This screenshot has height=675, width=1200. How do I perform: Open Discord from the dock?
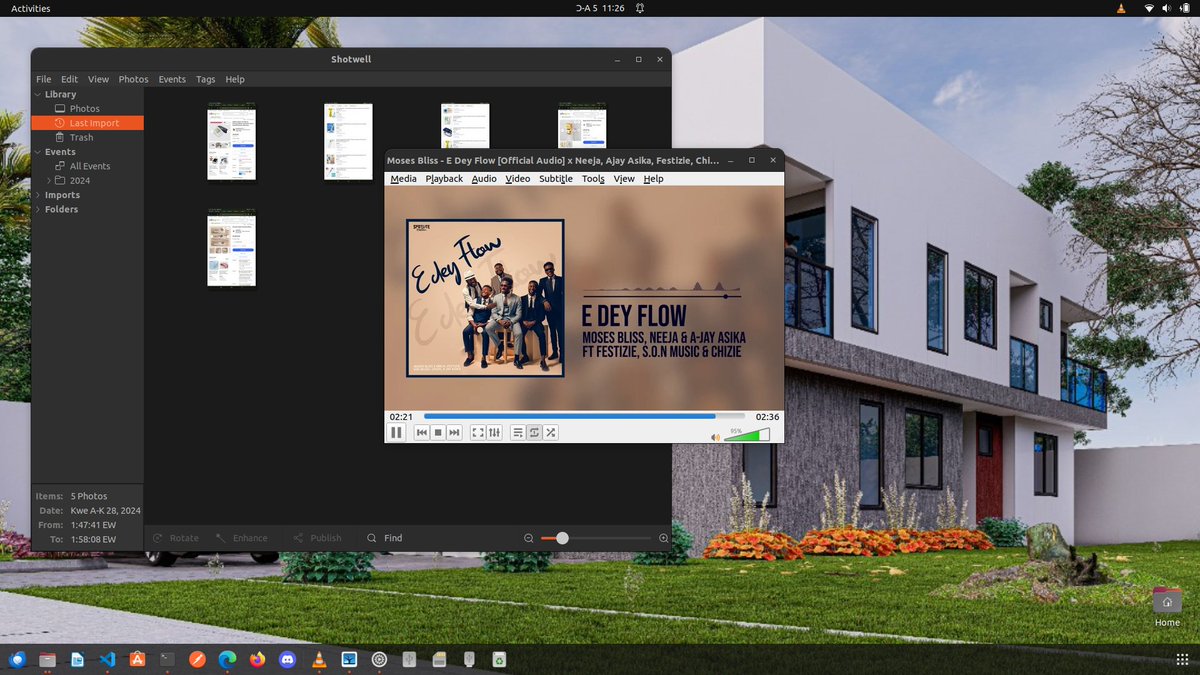click(x=289, y=659)
